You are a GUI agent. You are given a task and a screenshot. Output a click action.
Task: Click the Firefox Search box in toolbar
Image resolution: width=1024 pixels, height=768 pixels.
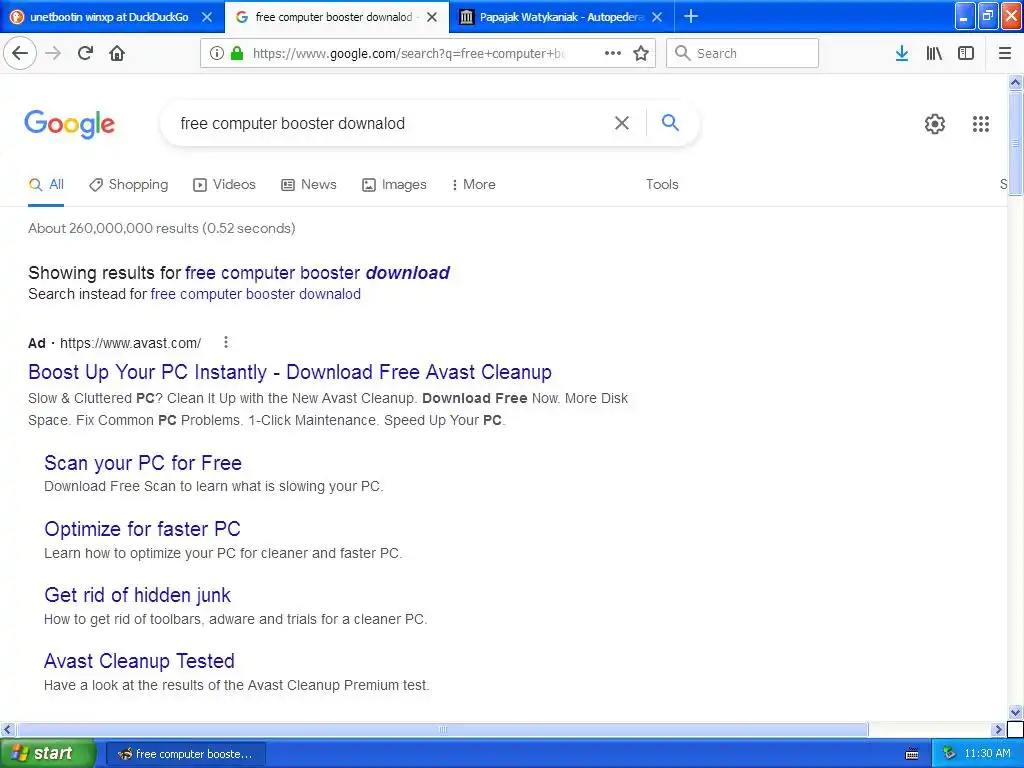coord(742,53)
